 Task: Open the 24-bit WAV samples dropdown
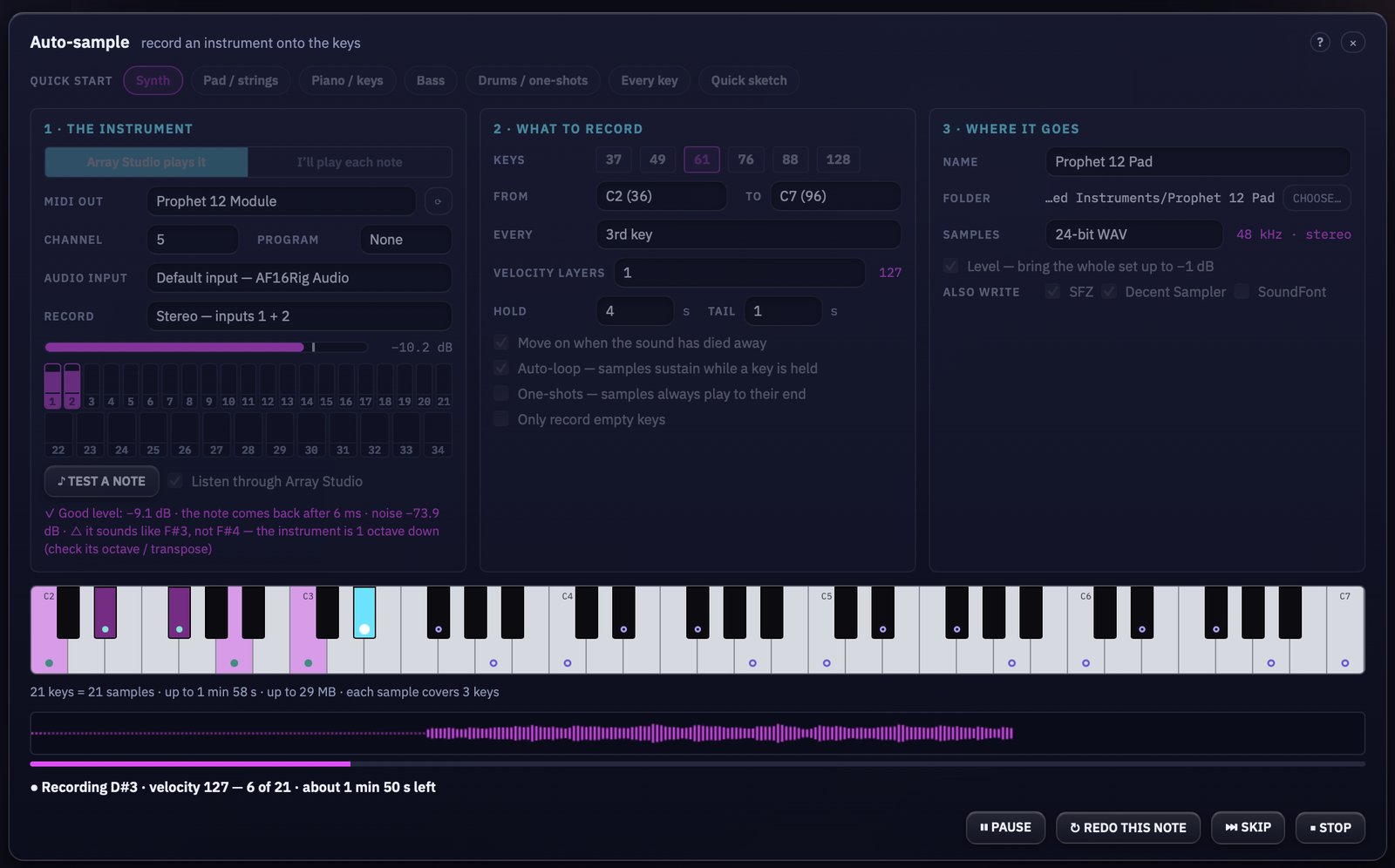(1133, 234)
